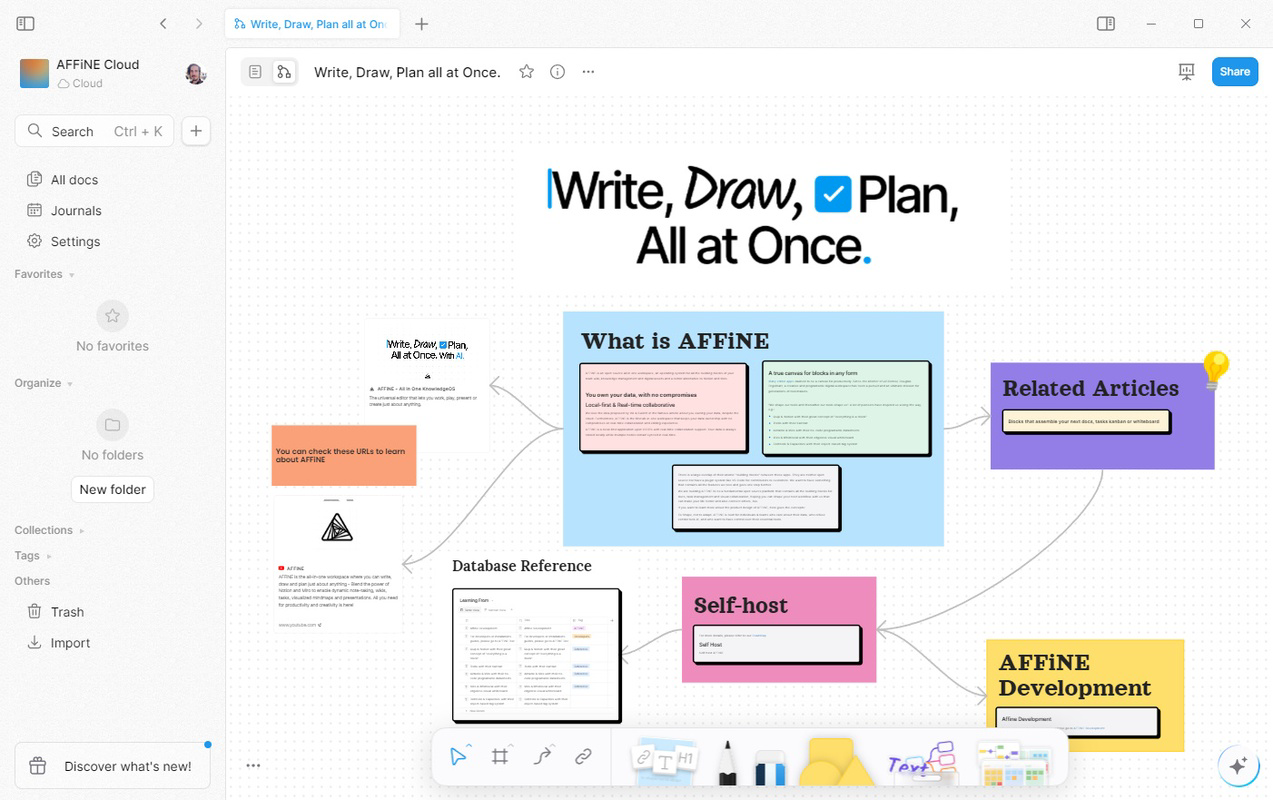The image size is (1273, 800).
Task: Select the orange URLs note
Action: click(x=344, y=456)
